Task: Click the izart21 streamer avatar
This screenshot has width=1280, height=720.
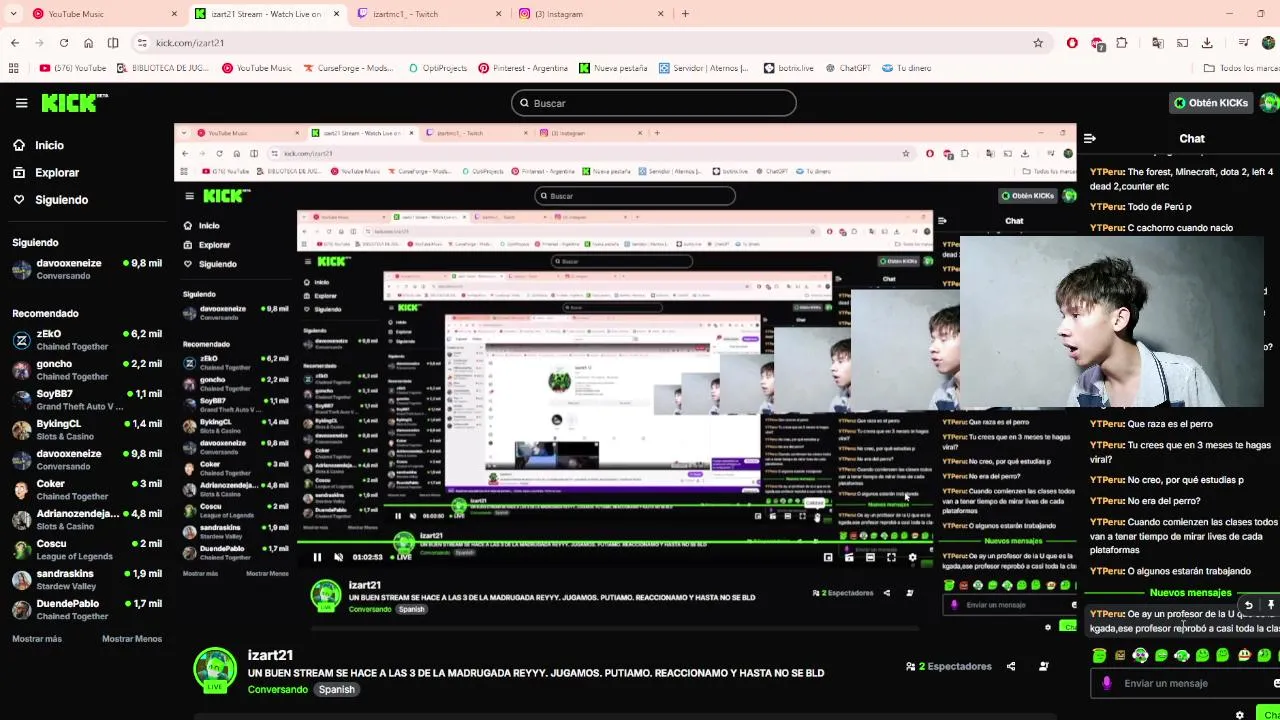Action: pos(215,669)
